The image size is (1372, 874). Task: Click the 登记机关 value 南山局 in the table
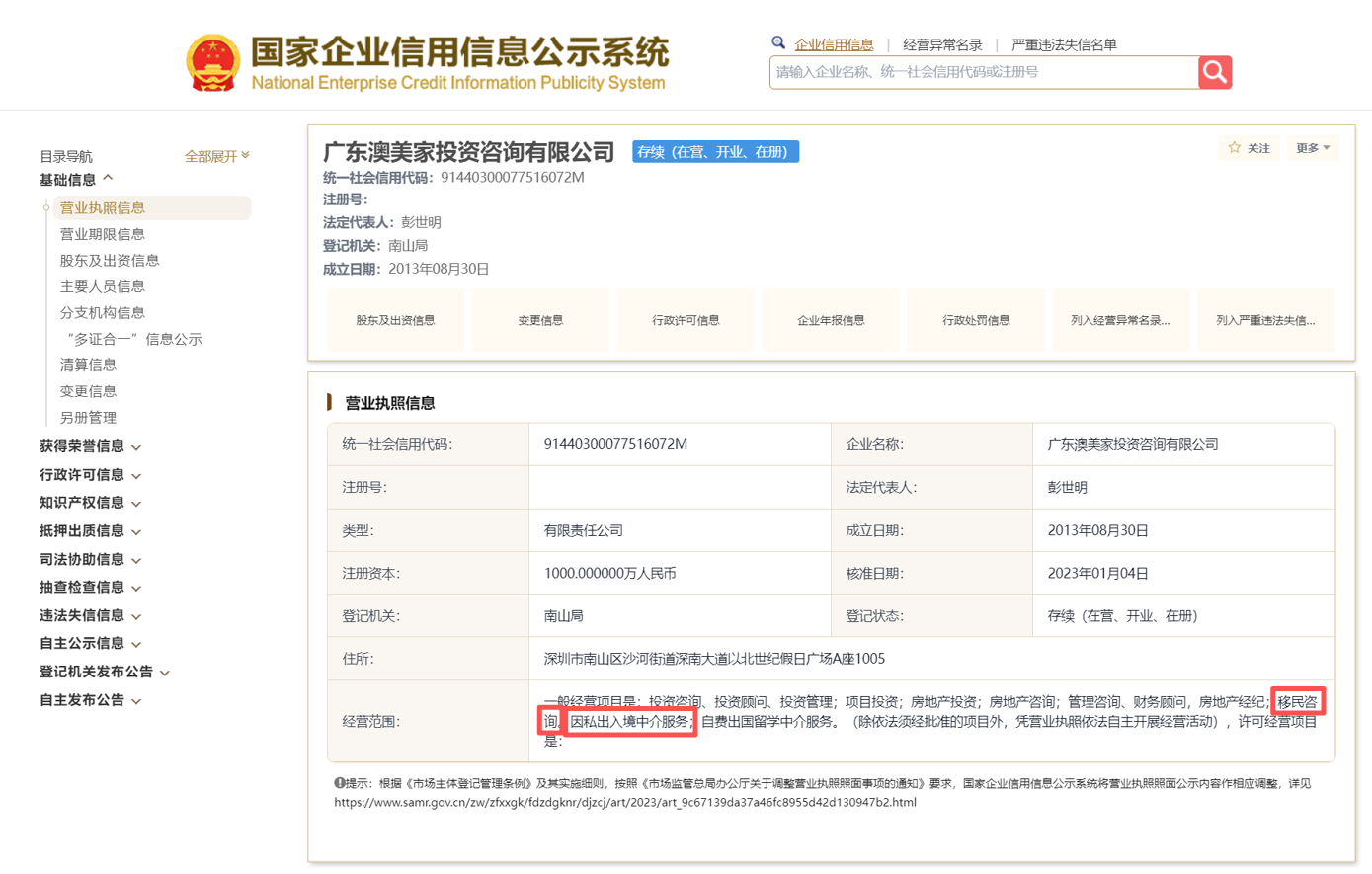coord(563,615)
